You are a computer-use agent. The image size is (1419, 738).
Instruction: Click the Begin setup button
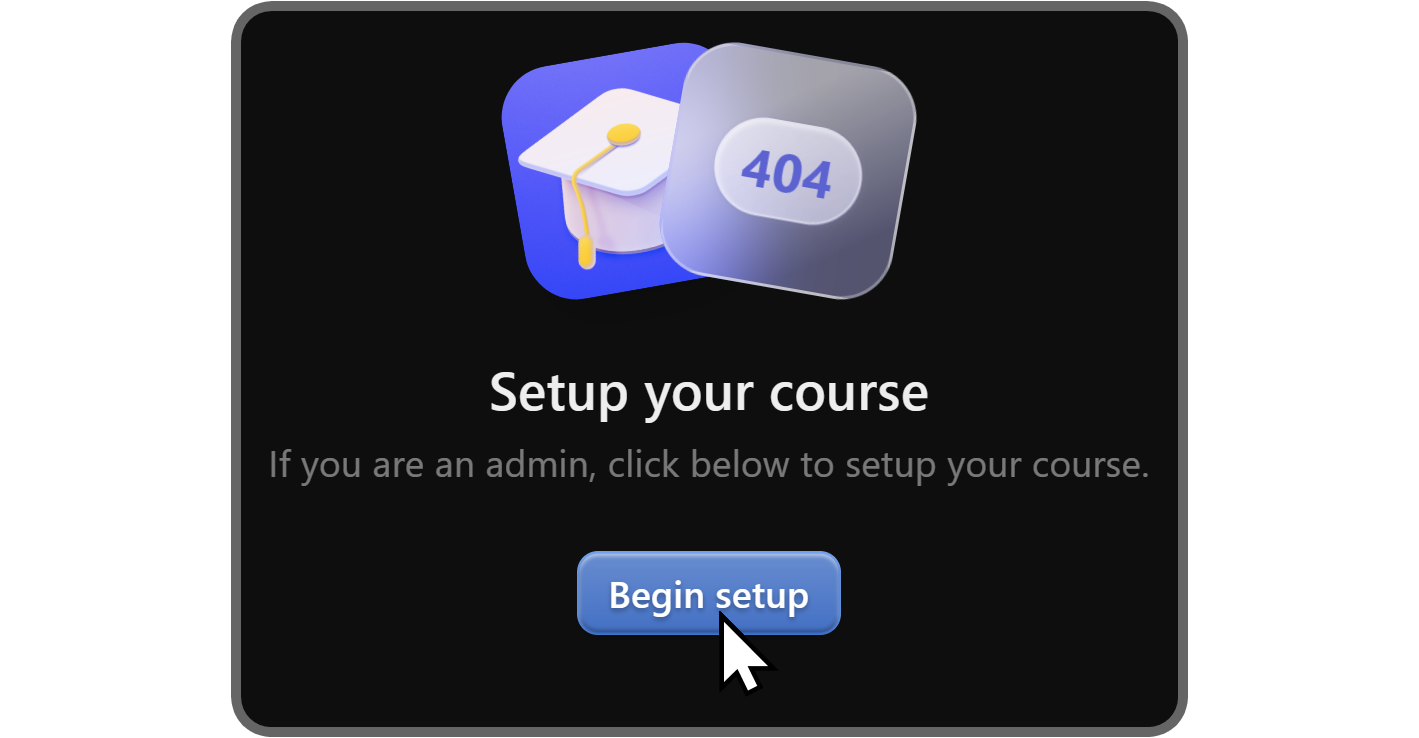coord(708,593)
